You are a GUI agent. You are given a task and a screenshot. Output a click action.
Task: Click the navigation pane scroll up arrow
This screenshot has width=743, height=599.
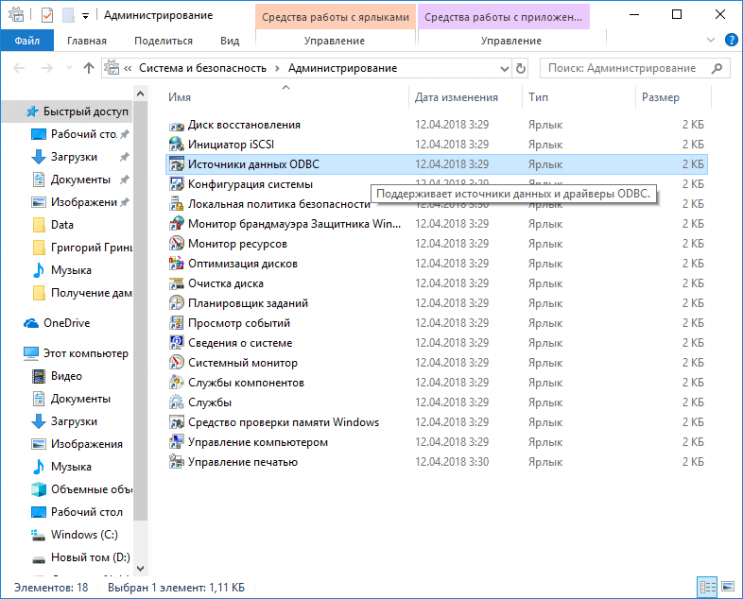pos(140,94)
